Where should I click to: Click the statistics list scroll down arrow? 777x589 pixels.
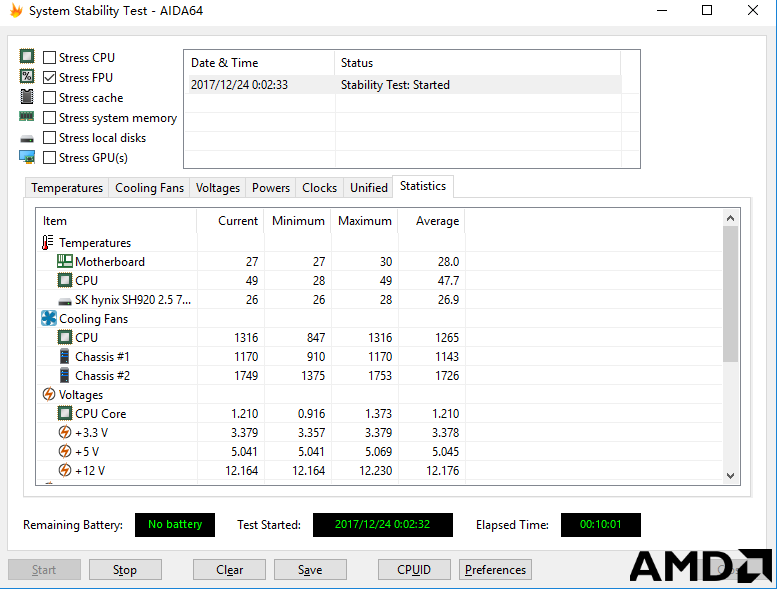[730, 476]
